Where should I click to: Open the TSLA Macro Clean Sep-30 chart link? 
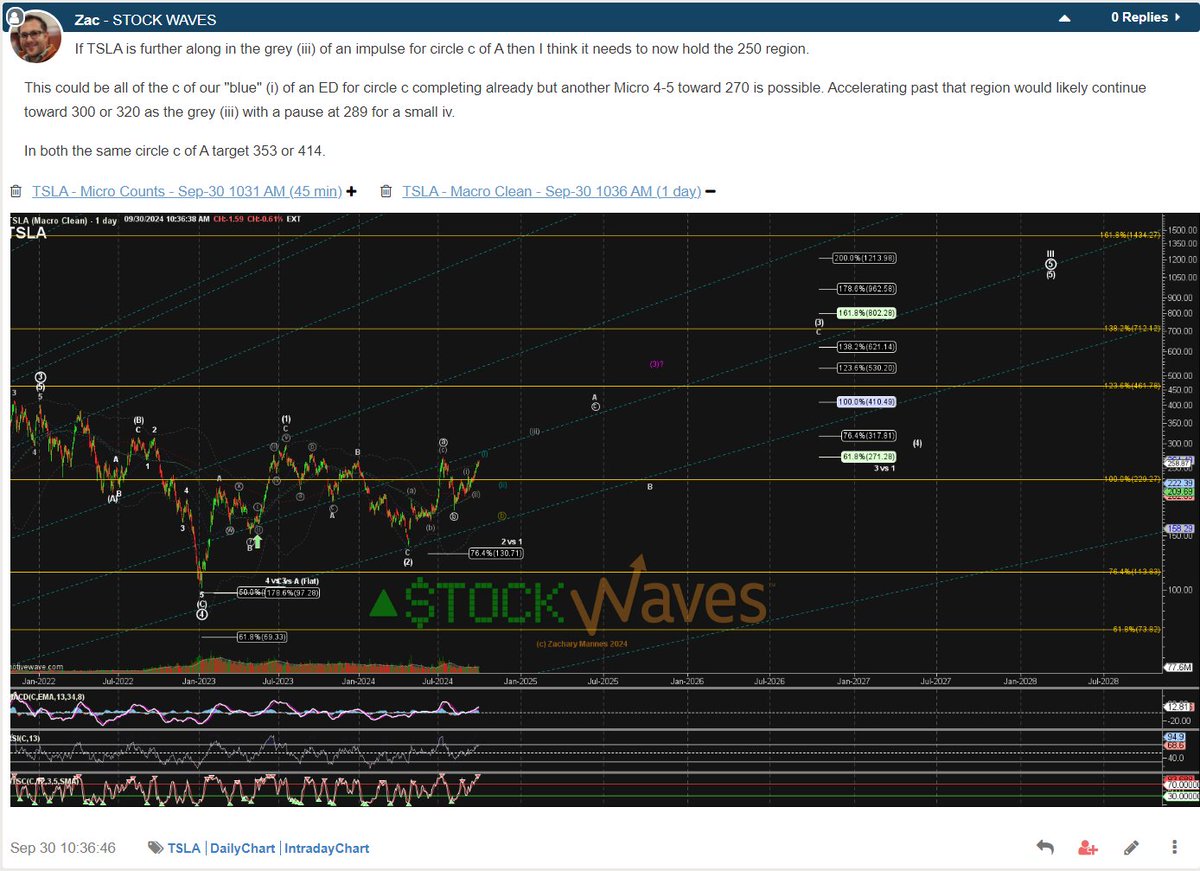click(550, 191)
